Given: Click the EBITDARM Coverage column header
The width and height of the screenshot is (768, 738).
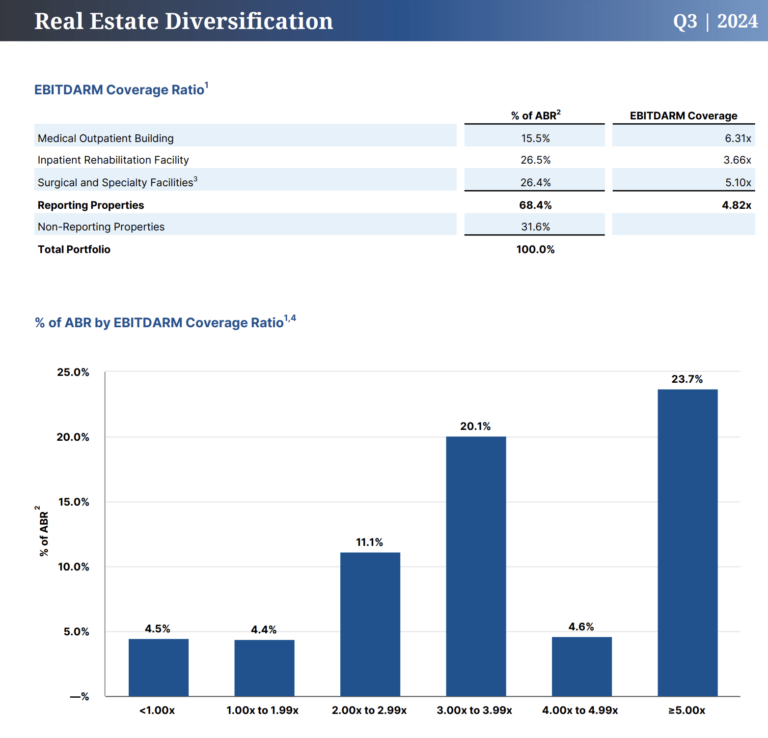Looking at the screenshot, I should (x=683, y=116).
